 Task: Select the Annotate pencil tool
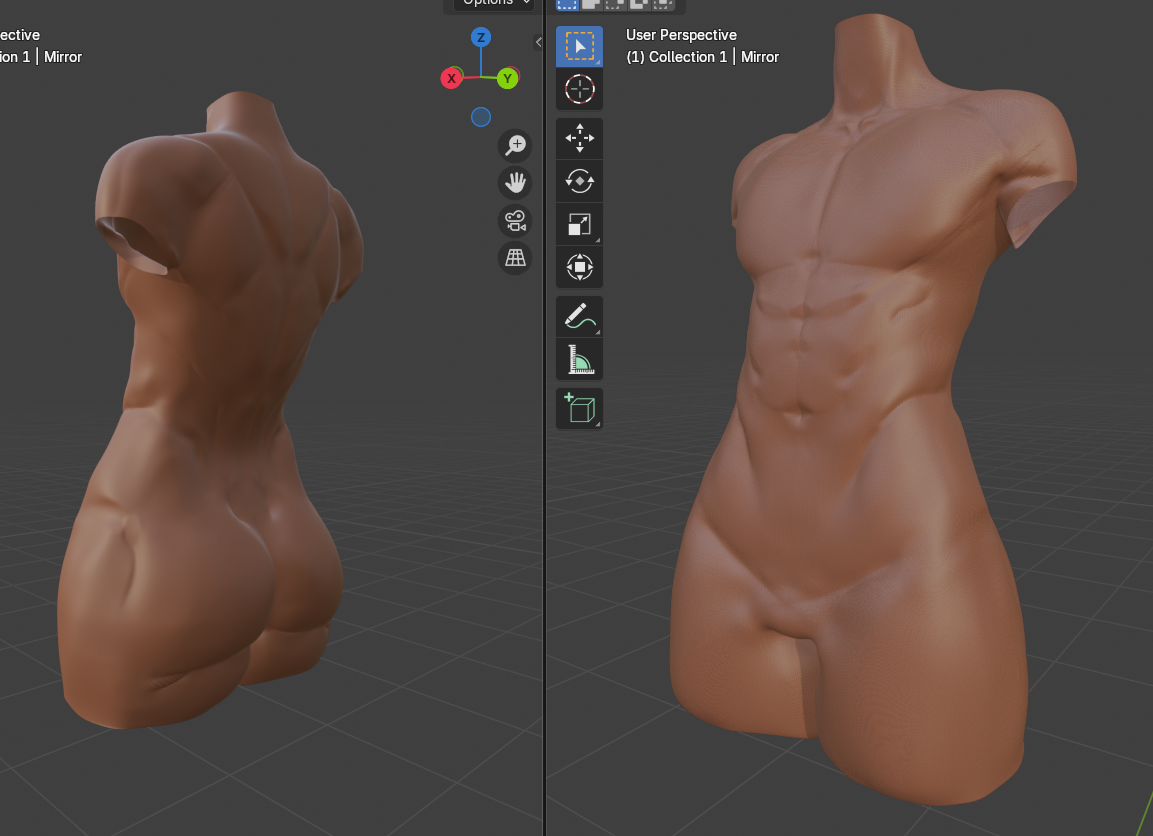coord(579,316)
